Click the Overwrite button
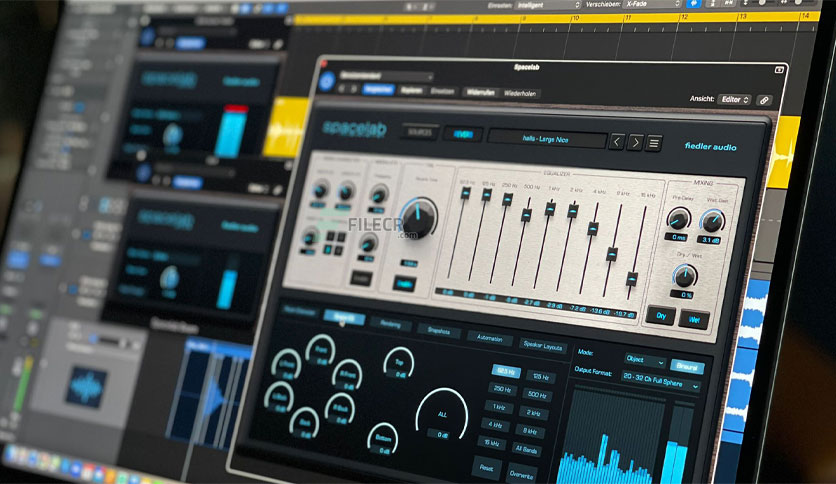836x484 pixels. 521,475
